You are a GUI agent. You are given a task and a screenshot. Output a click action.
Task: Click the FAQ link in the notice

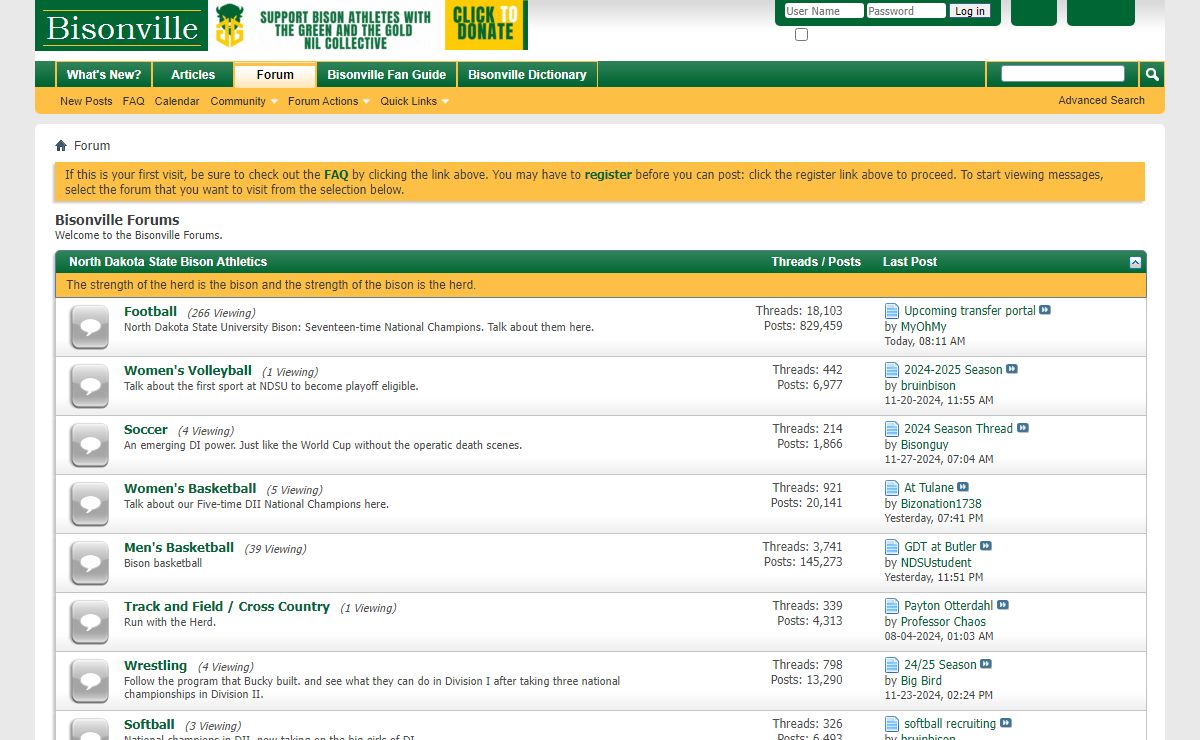(336, 174)
